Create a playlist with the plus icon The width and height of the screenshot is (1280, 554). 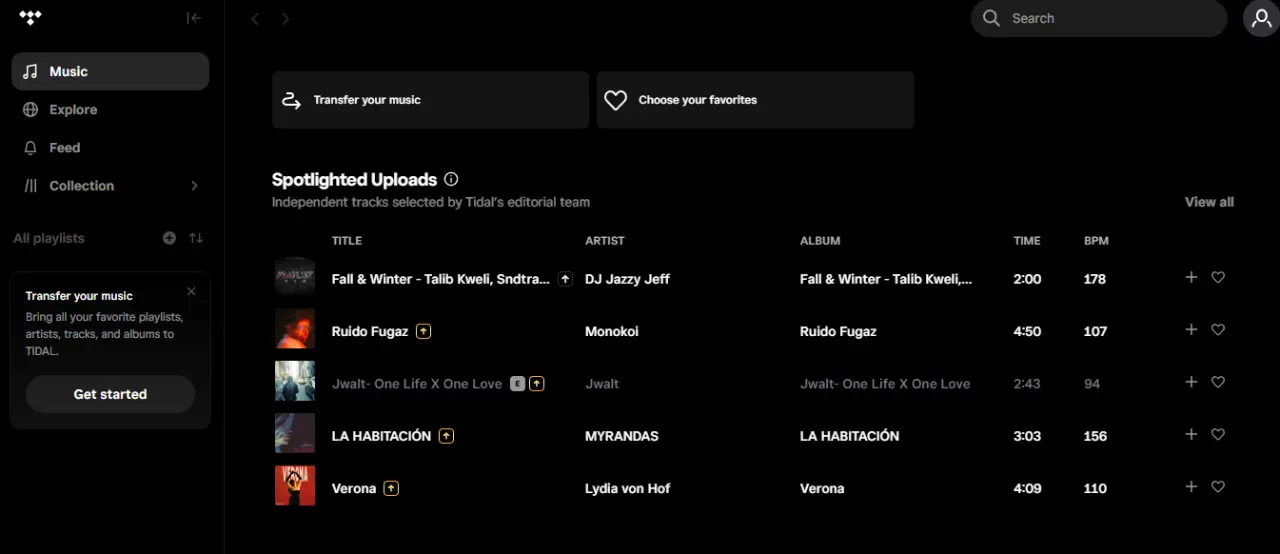click(x=169, y=238)
